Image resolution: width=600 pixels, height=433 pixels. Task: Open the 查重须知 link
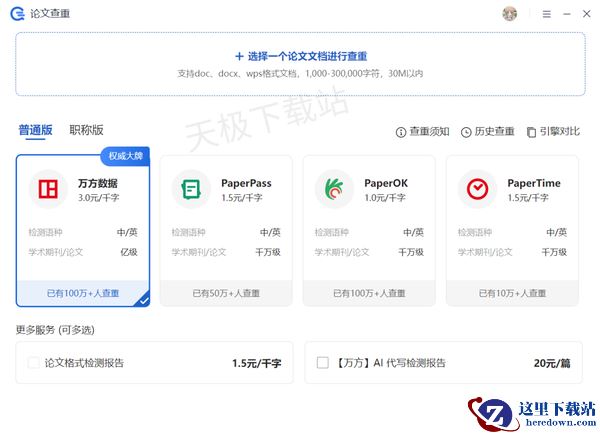pos(429,132)
